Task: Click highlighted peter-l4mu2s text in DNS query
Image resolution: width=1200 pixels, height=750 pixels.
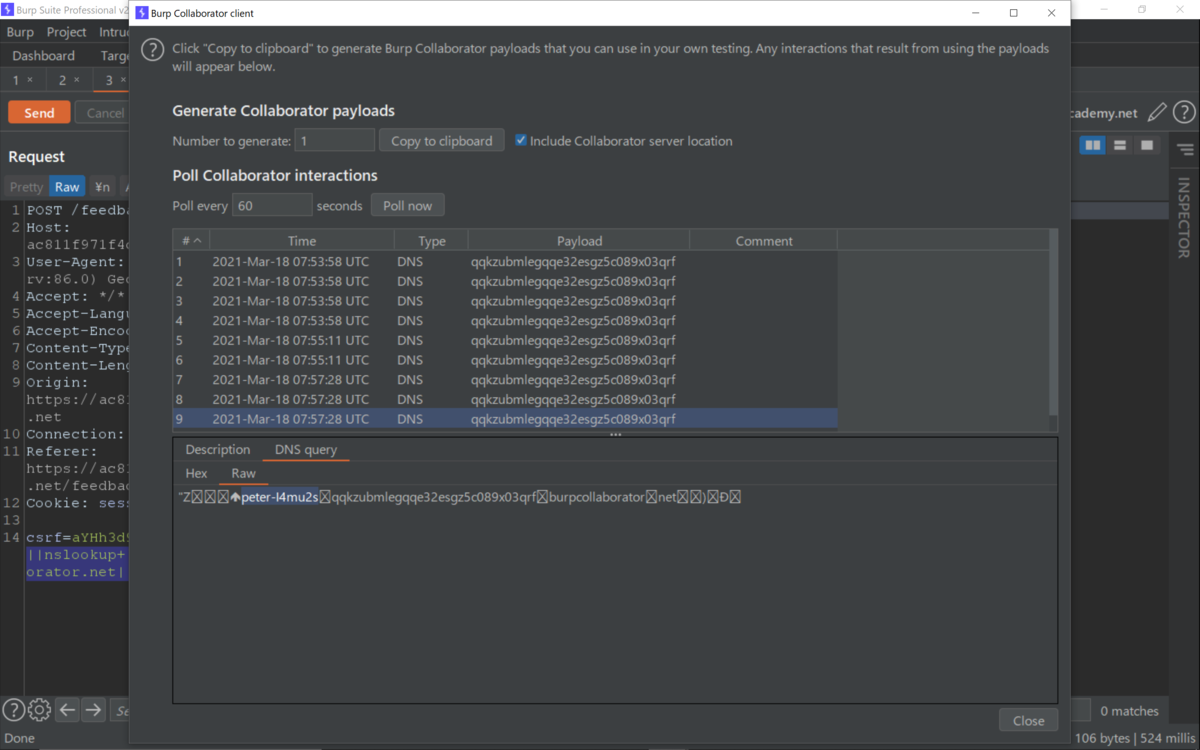Action: [280, 497]
